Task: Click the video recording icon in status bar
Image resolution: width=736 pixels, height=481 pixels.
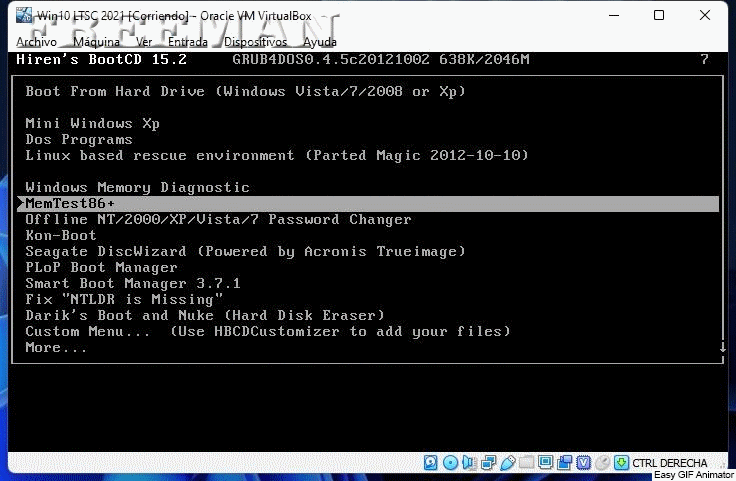Action: click(564, 463)
